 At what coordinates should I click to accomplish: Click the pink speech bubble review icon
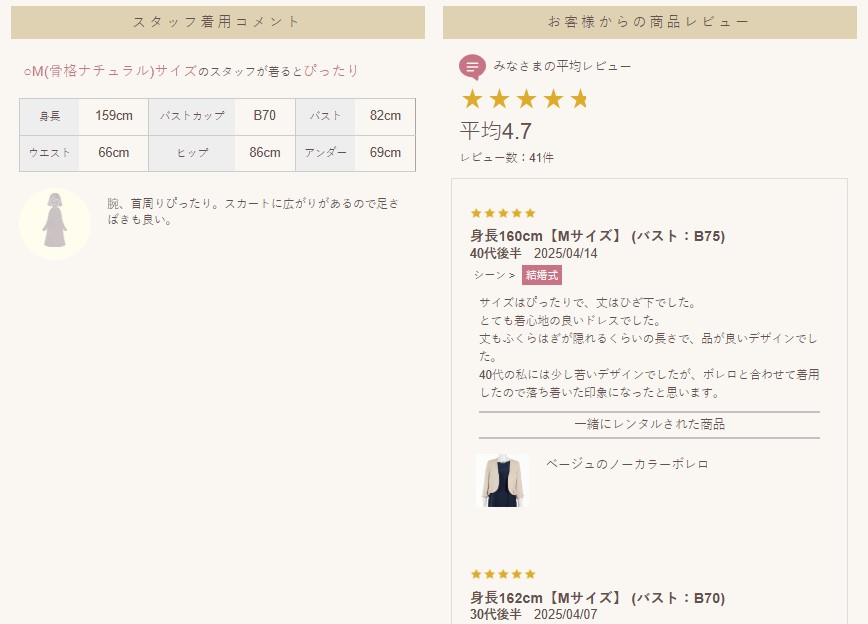click(472, 67)
